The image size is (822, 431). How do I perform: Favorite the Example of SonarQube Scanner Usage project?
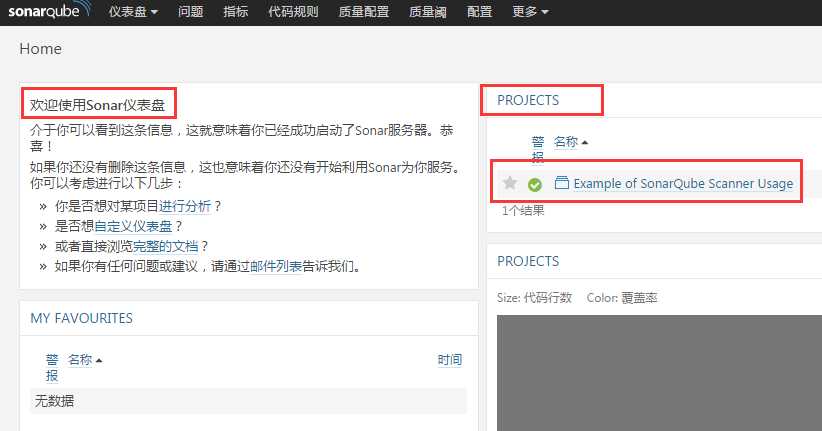click(510, 183)
